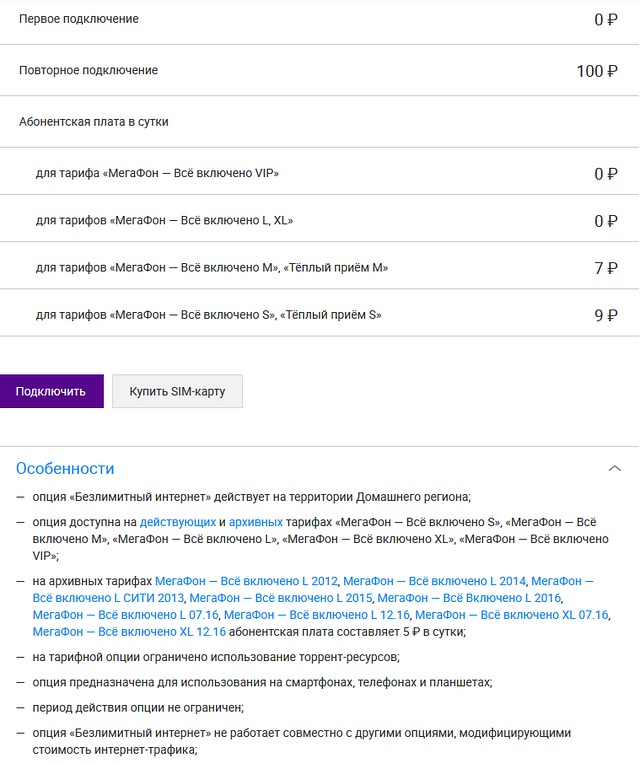Open МегаФон — Всё включено L 12.16 link
640x764 pixels.
click(317, 615)
